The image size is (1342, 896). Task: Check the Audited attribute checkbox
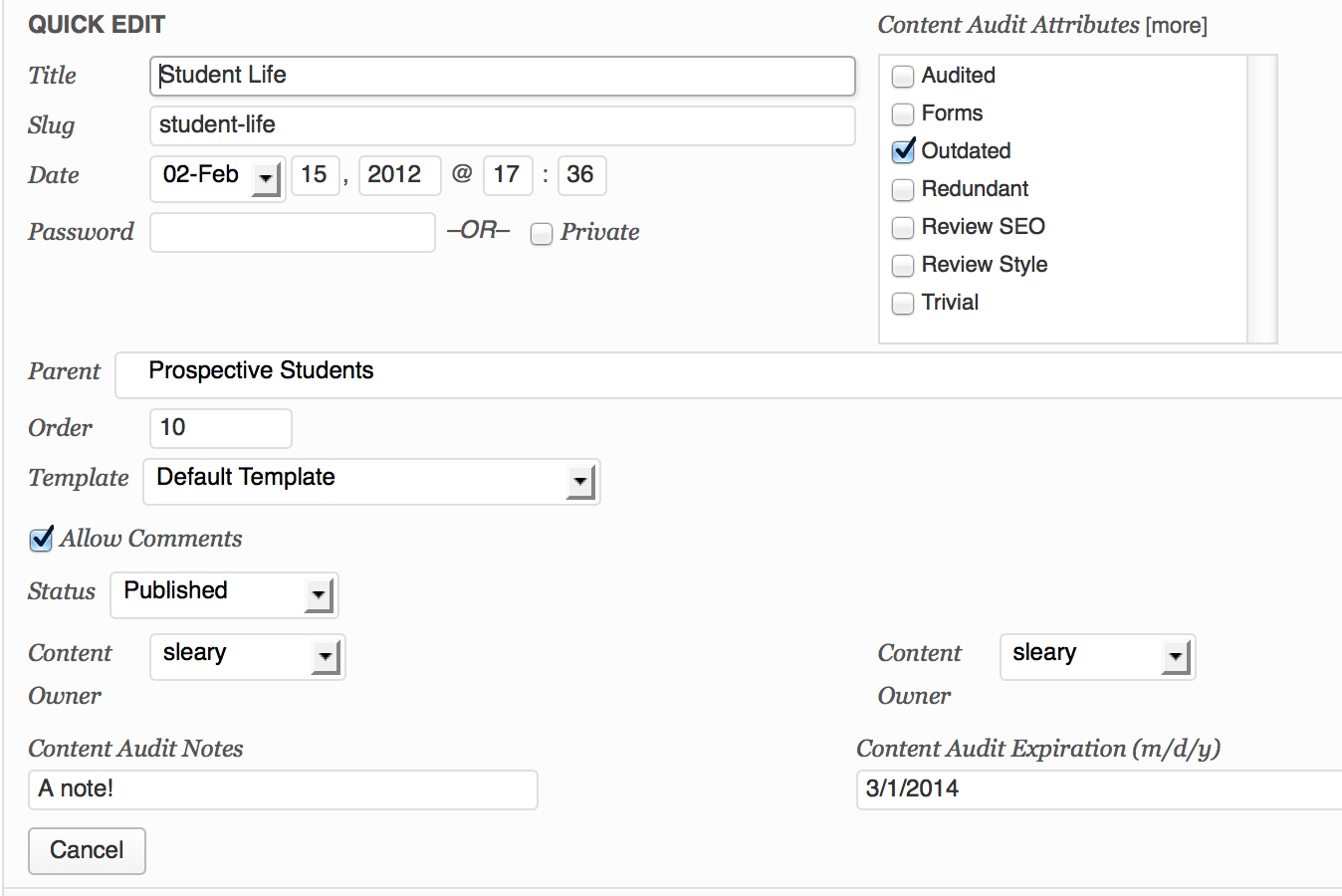(903, 77)
